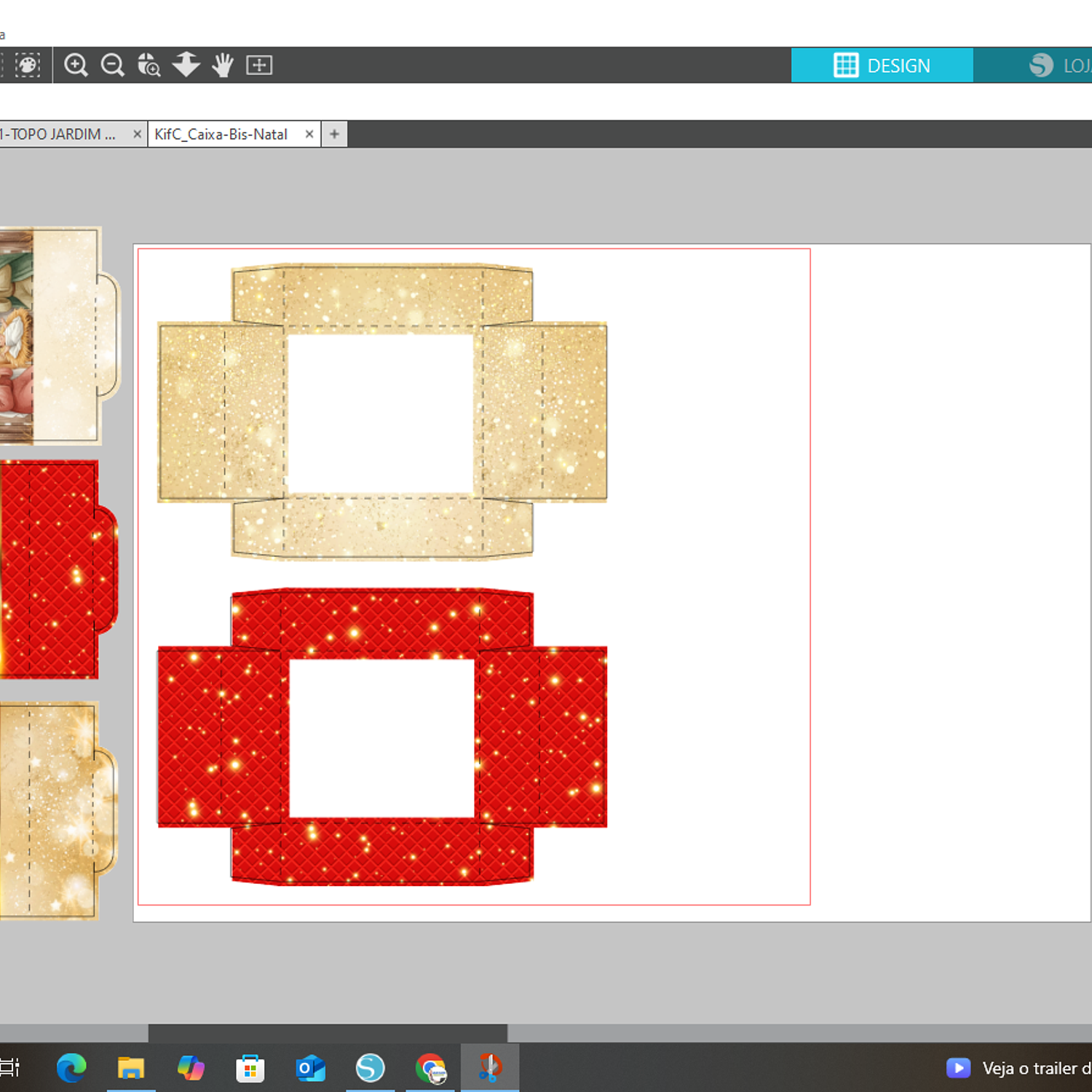Image resolution: width=1092 pixels, height=1092 pixels.
Task: Open Microsoft Edge from the taskbar
Action: [71, 1068]
